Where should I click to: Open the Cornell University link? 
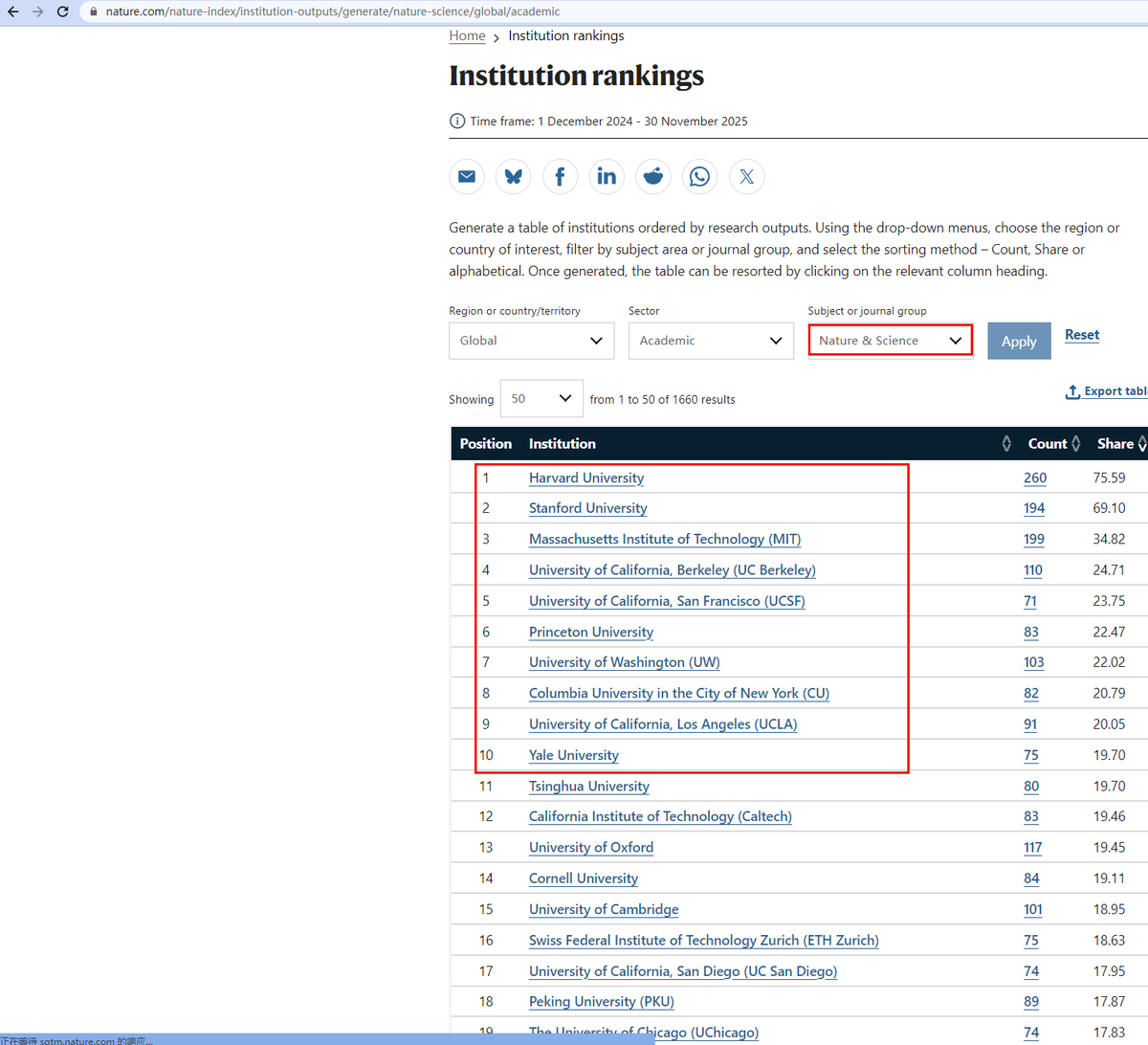point(584,878)
